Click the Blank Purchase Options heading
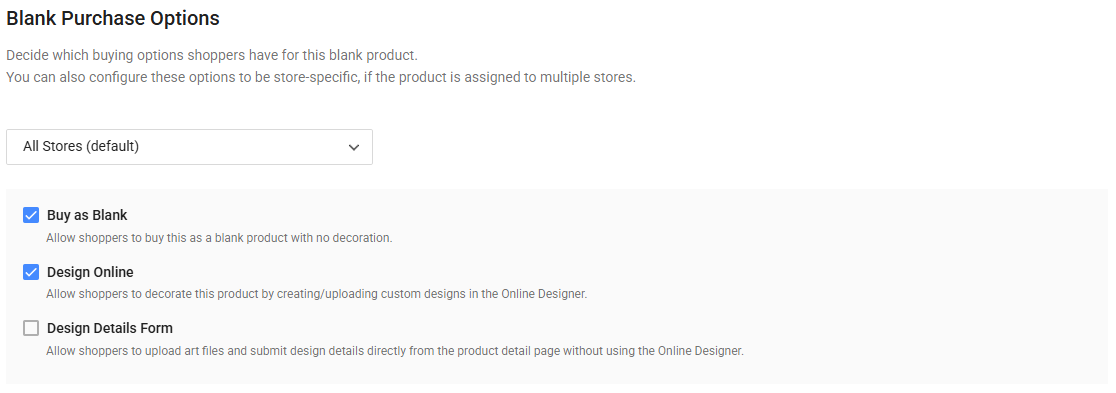The image size is (1116, 393). click(113, 19)
